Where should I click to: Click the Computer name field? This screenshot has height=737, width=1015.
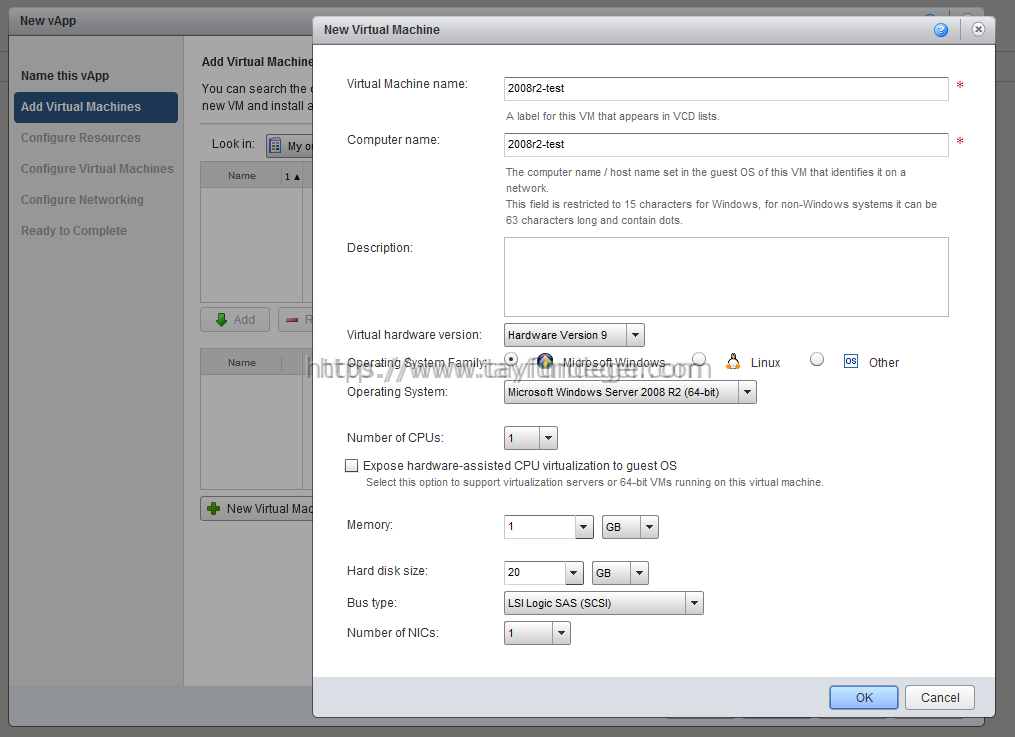(726, 144)
